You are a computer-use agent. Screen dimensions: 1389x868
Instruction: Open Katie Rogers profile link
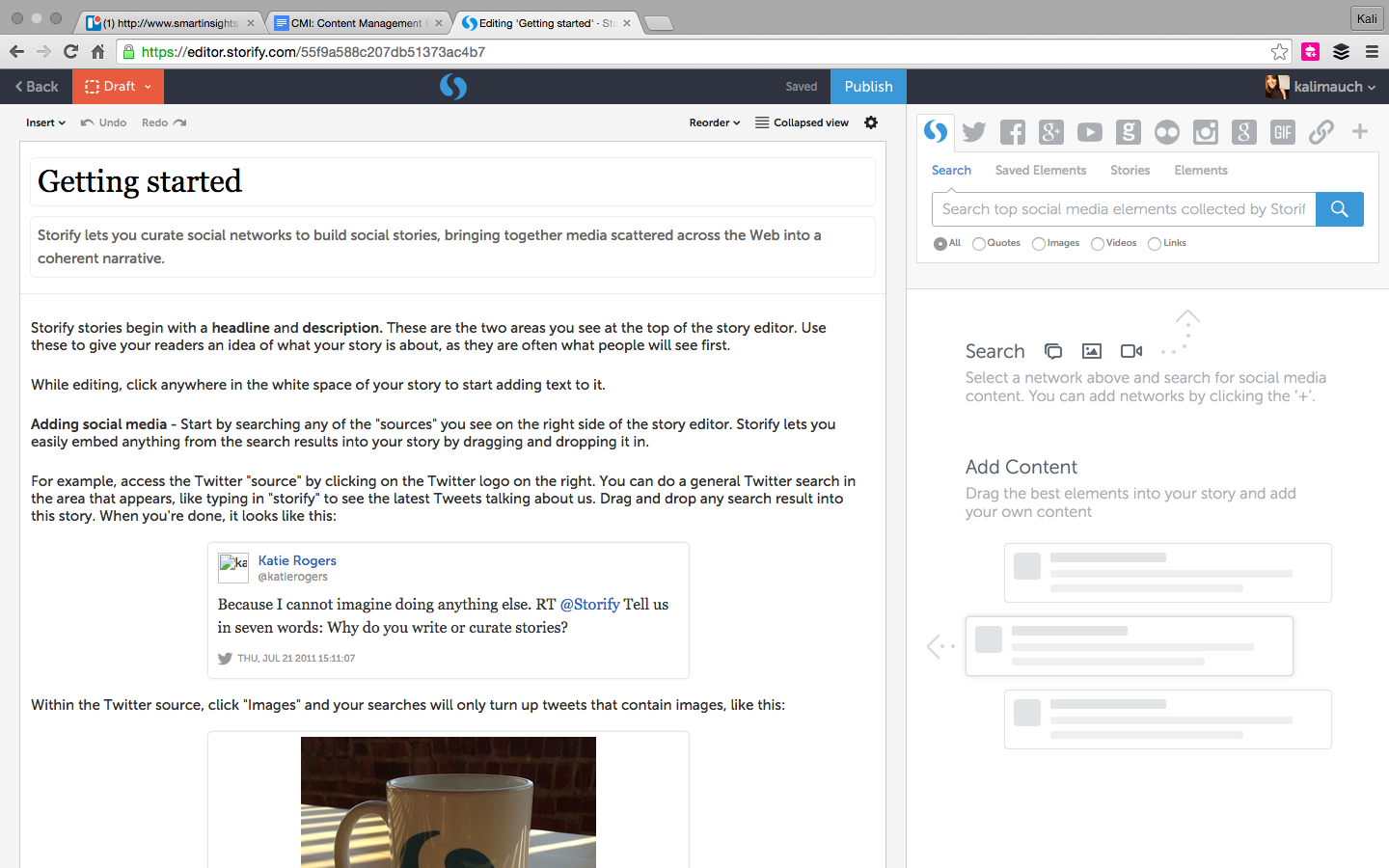pyautogui.click(x=297, y=560)
